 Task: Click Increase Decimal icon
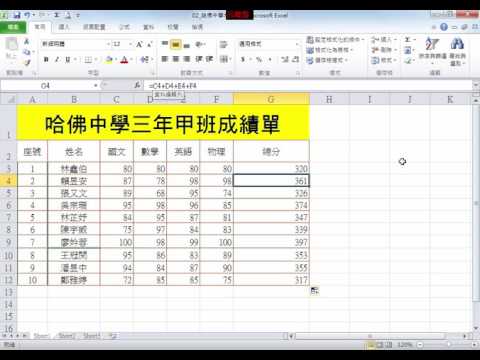click(284, 59)
